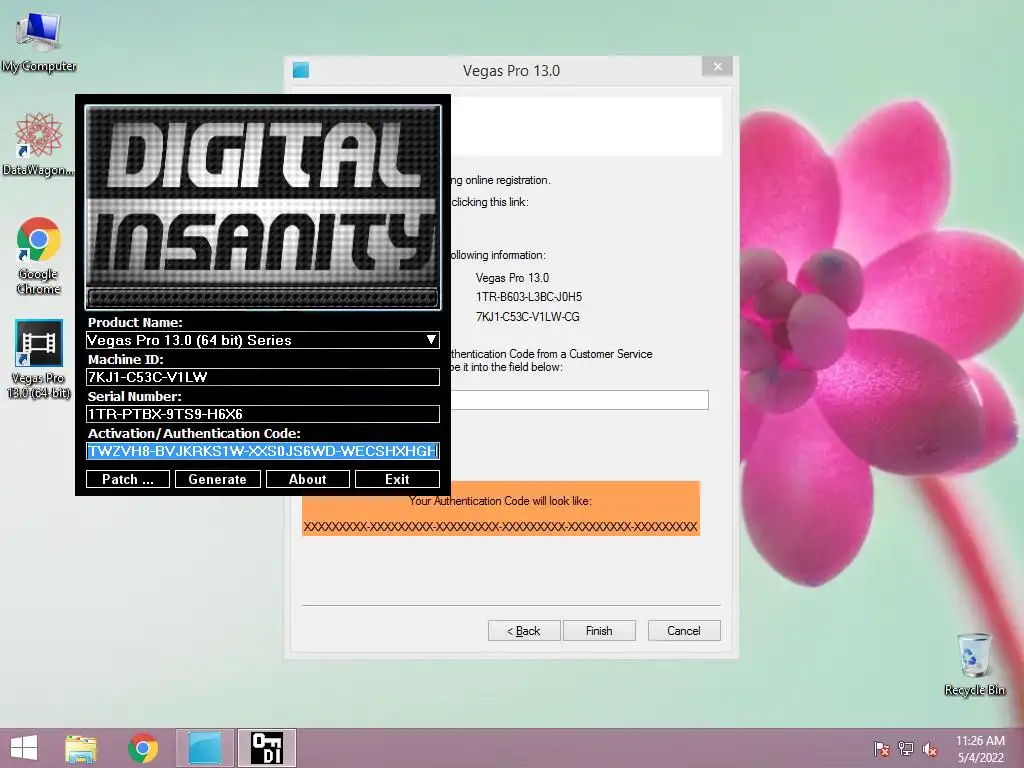Open the network status tray icon
1024x768 pixels.
906,749
